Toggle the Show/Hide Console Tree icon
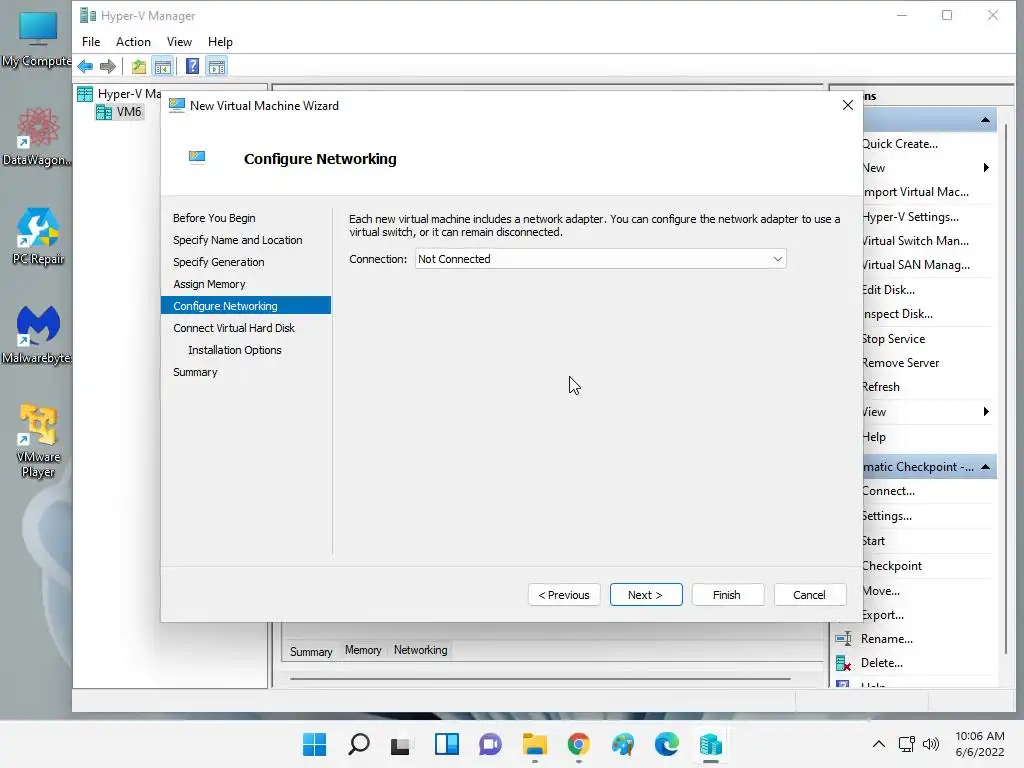 coord(163,67)
